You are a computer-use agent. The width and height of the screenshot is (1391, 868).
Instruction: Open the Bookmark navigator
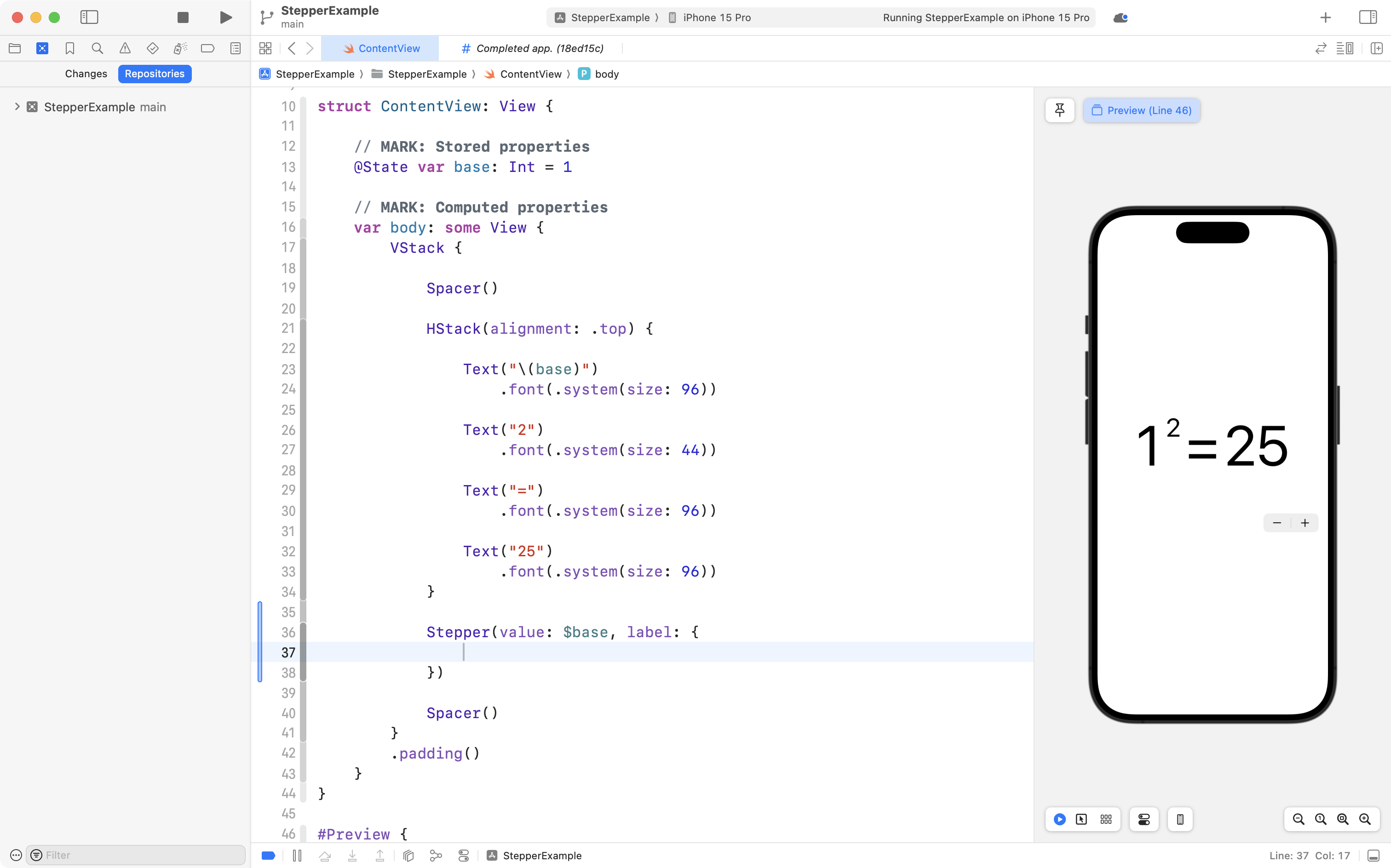(x=70, y=48)
